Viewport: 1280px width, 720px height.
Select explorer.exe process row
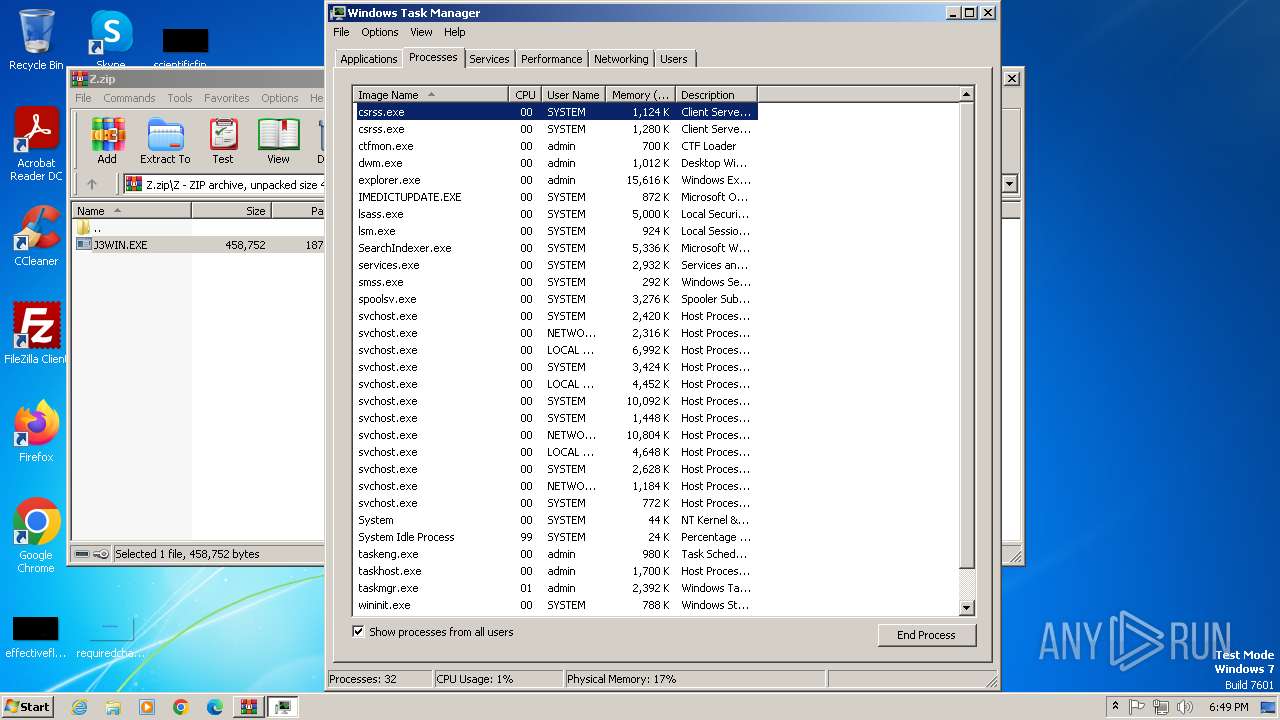point(556,180)
